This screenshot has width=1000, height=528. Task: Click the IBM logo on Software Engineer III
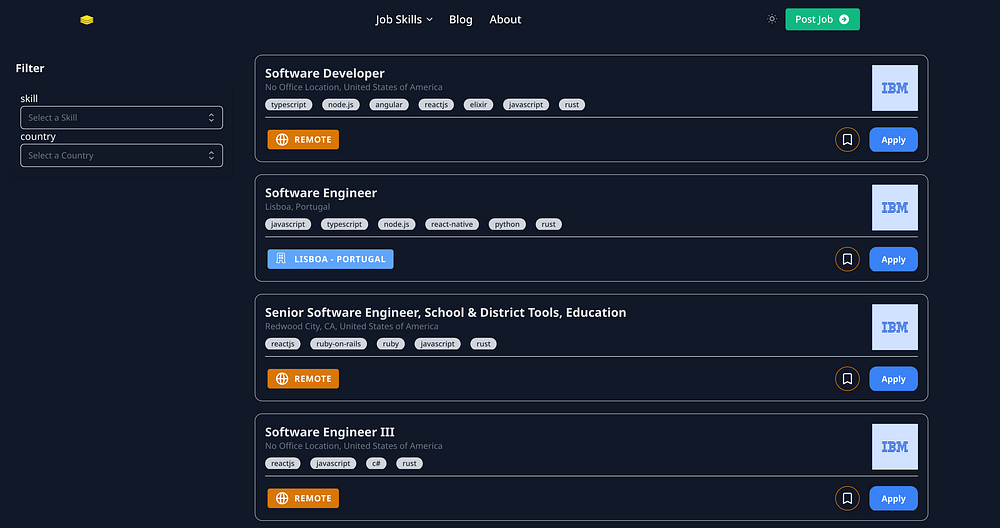(x=894, y=447)
